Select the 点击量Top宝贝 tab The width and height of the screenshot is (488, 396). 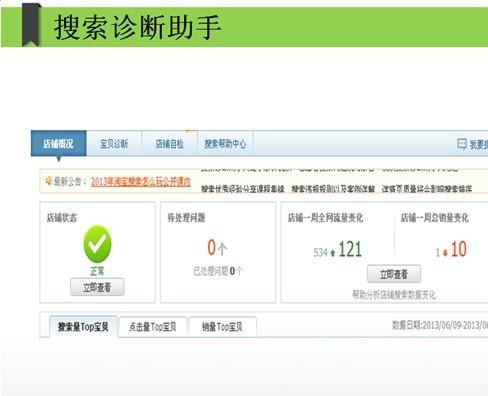point(153,327)
